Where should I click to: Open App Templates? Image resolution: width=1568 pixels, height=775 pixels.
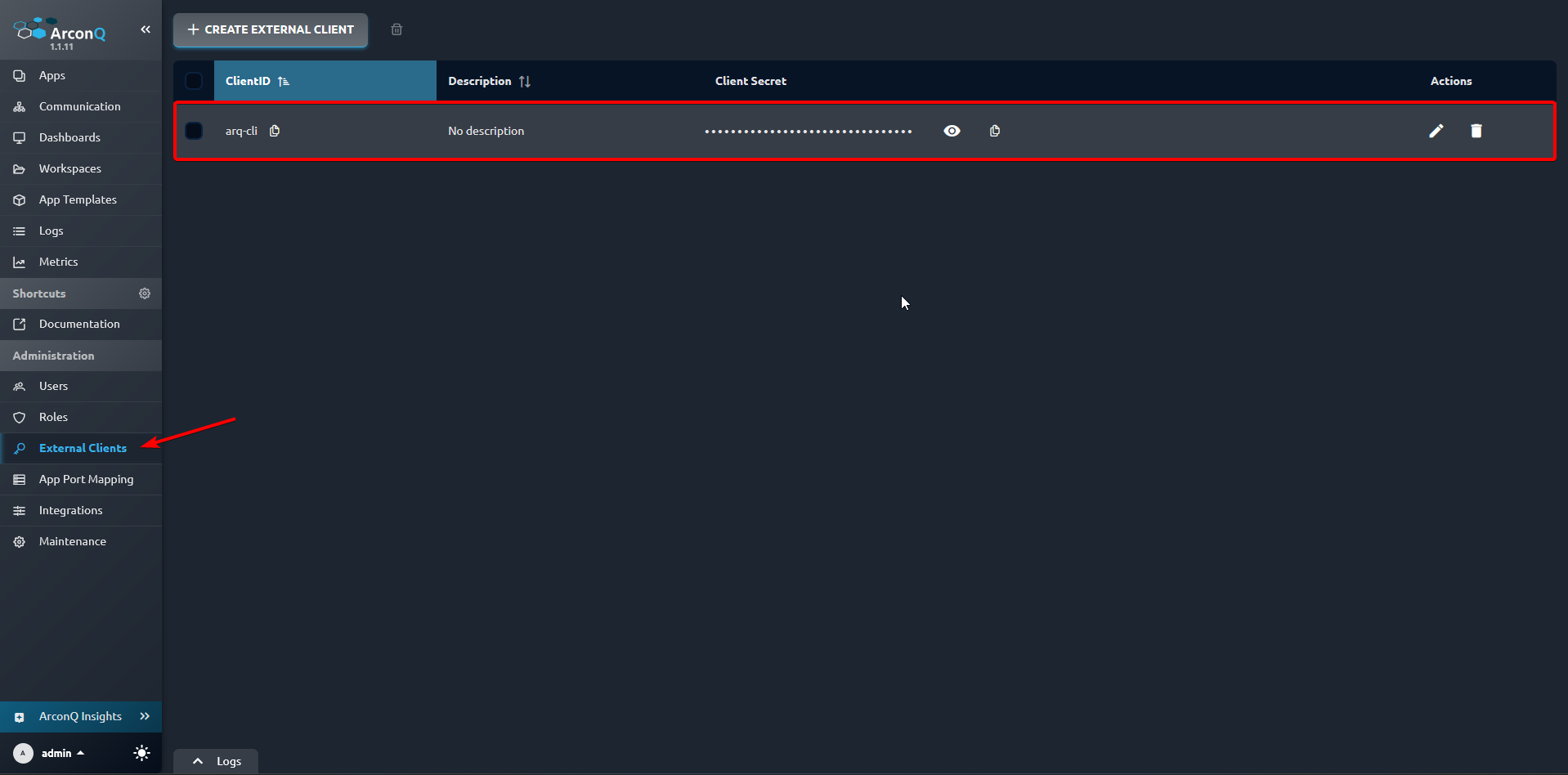click(x=81, y=199)
